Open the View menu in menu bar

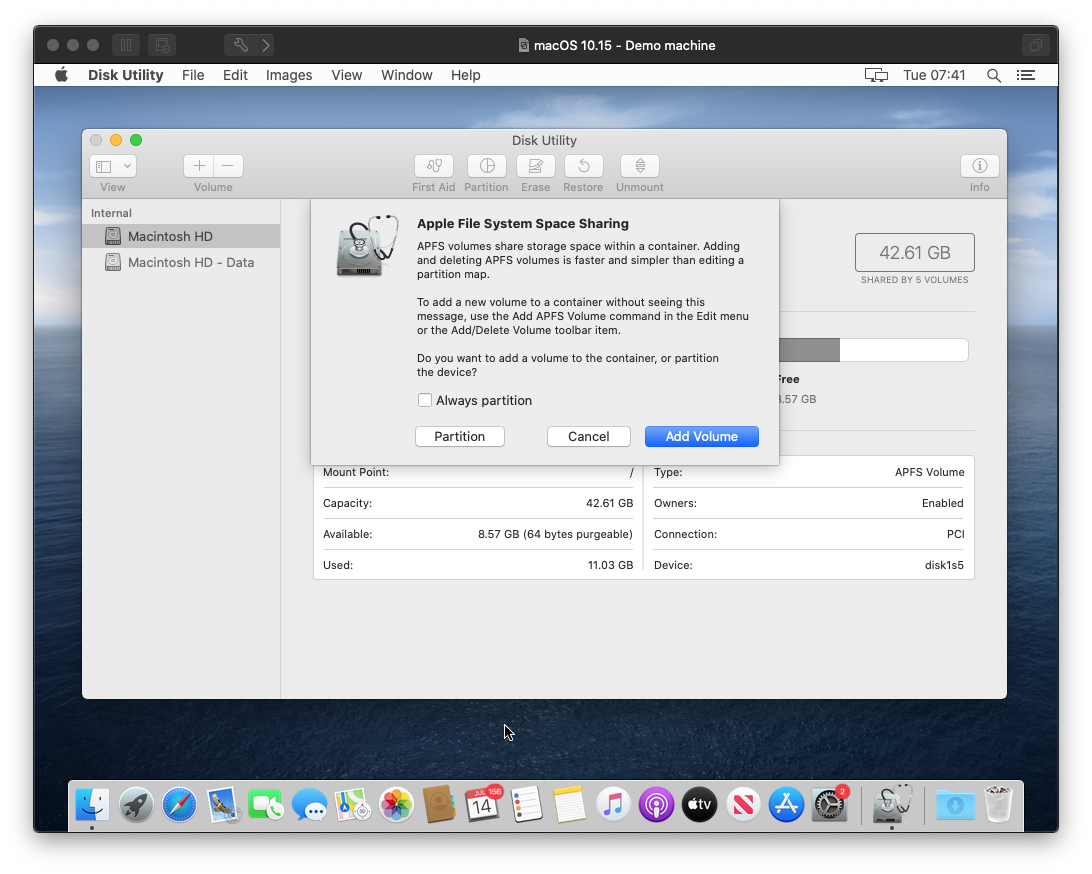pos(346,75)
